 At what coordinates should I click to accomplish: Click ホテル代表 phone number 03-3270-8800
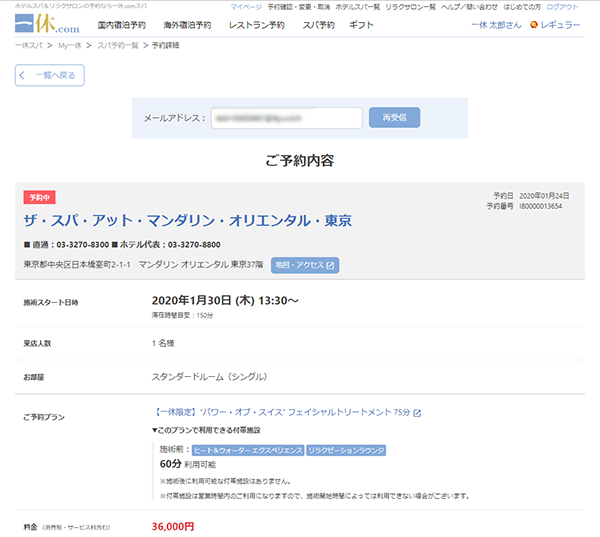point(194,245)
